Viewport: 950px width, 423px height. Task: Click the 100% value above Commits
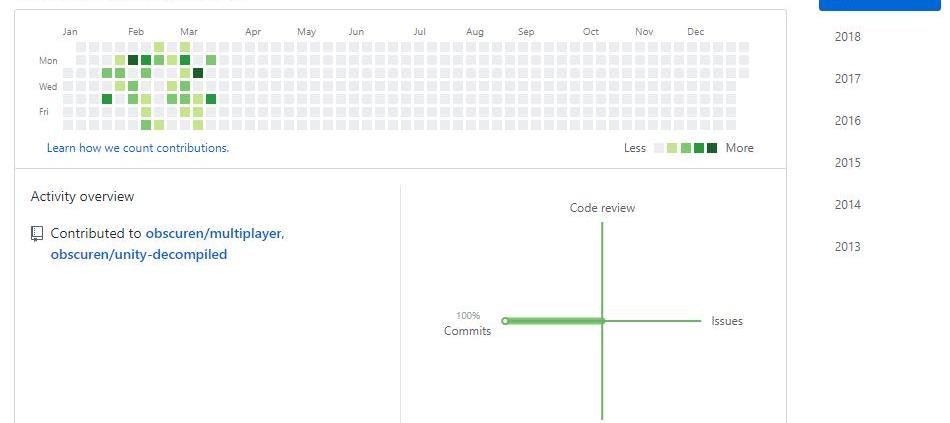point(468,316)
